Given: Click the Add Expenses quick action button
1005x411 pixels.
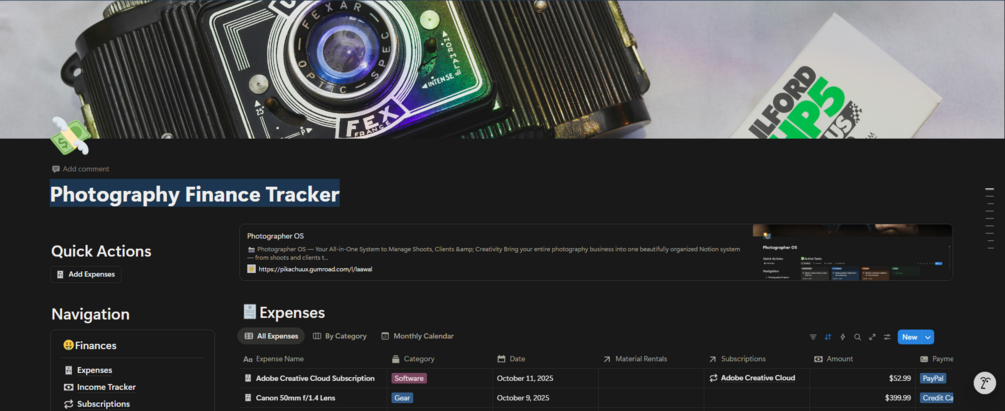Looking at the screenshot, I should click(x=86, y=274).
